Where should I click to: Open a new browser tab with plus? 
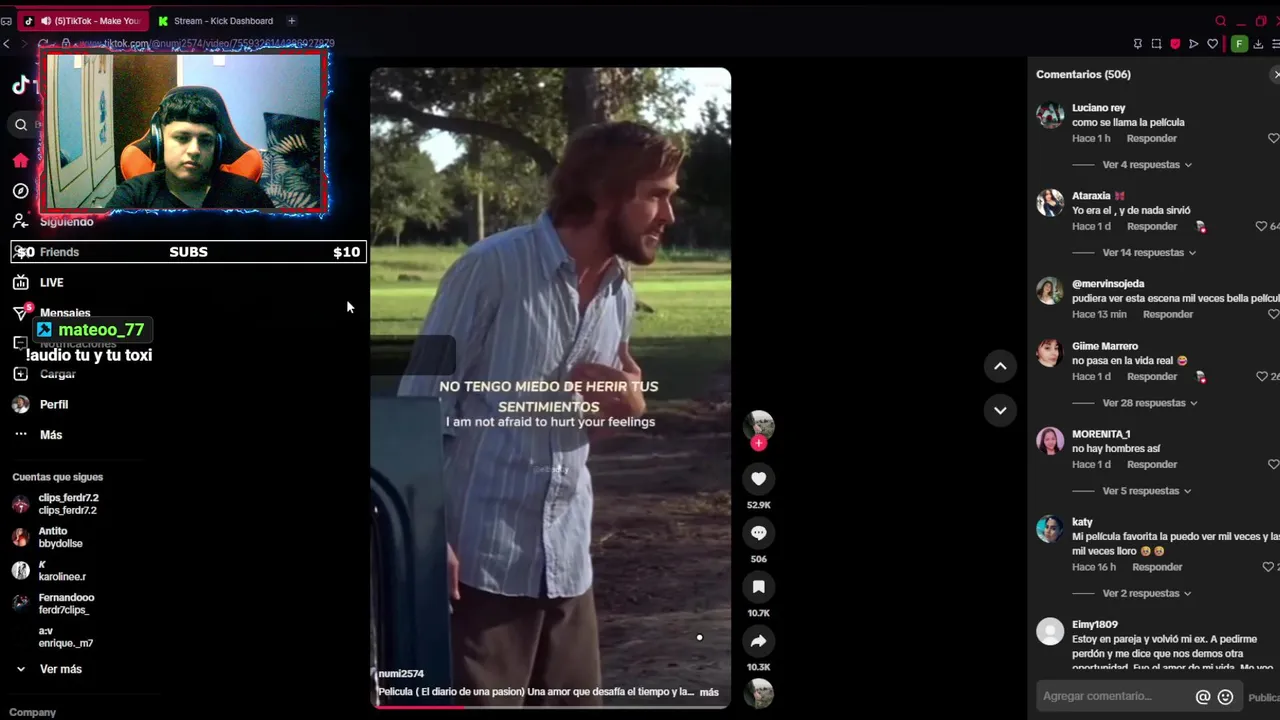(x=291, y=21)
